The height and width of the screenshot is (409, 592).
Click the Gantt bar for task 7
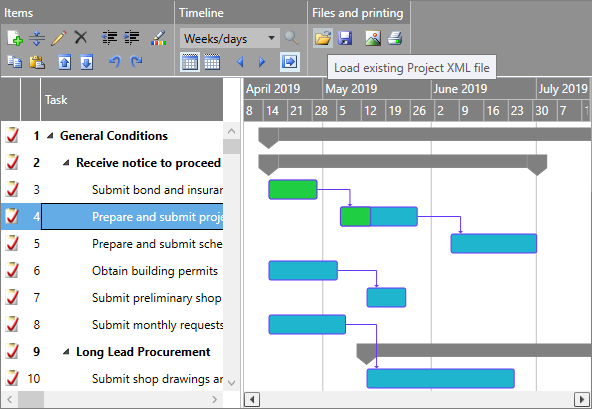(x=386, y=297)
